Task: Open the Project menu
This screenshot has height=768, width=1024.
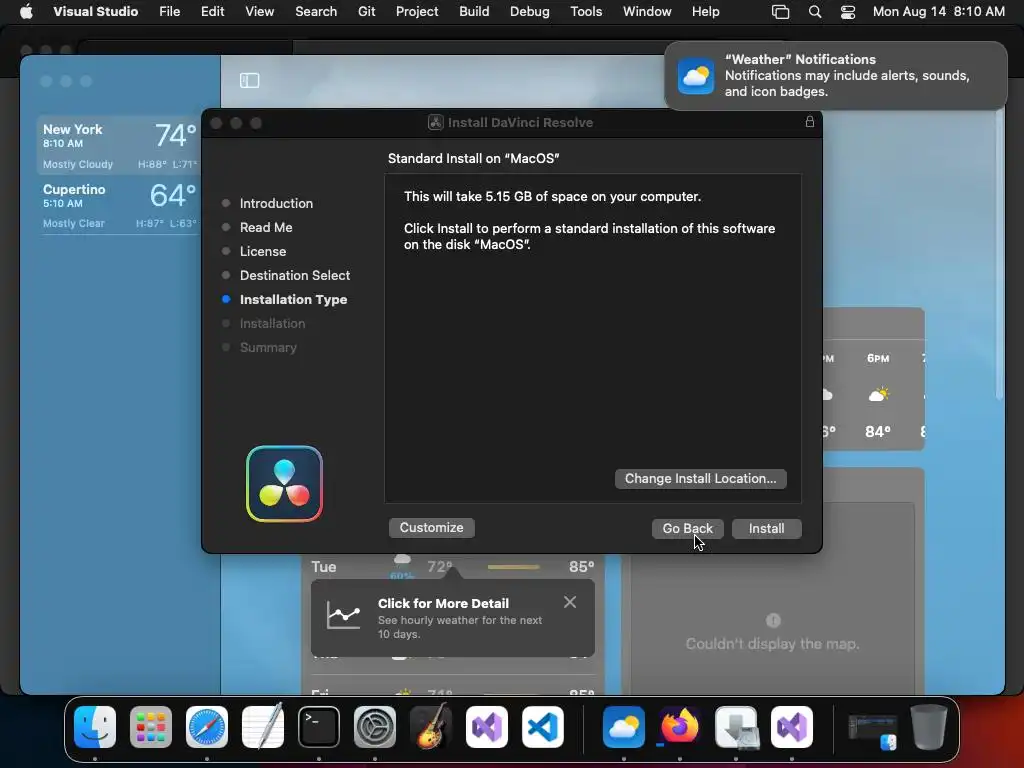Action: (417, 12)
